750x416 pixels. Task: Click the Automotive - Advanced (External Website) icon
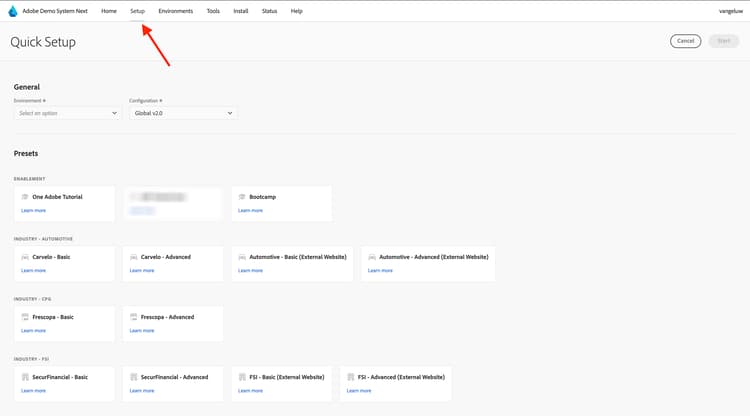coord(372,257)
